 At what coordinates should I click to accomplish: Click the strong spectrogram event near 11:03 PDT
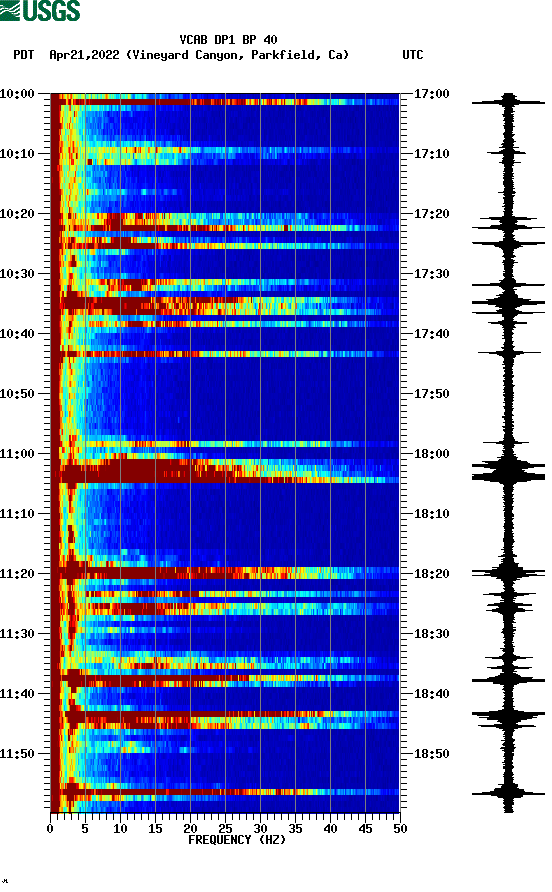coord(225,472)
